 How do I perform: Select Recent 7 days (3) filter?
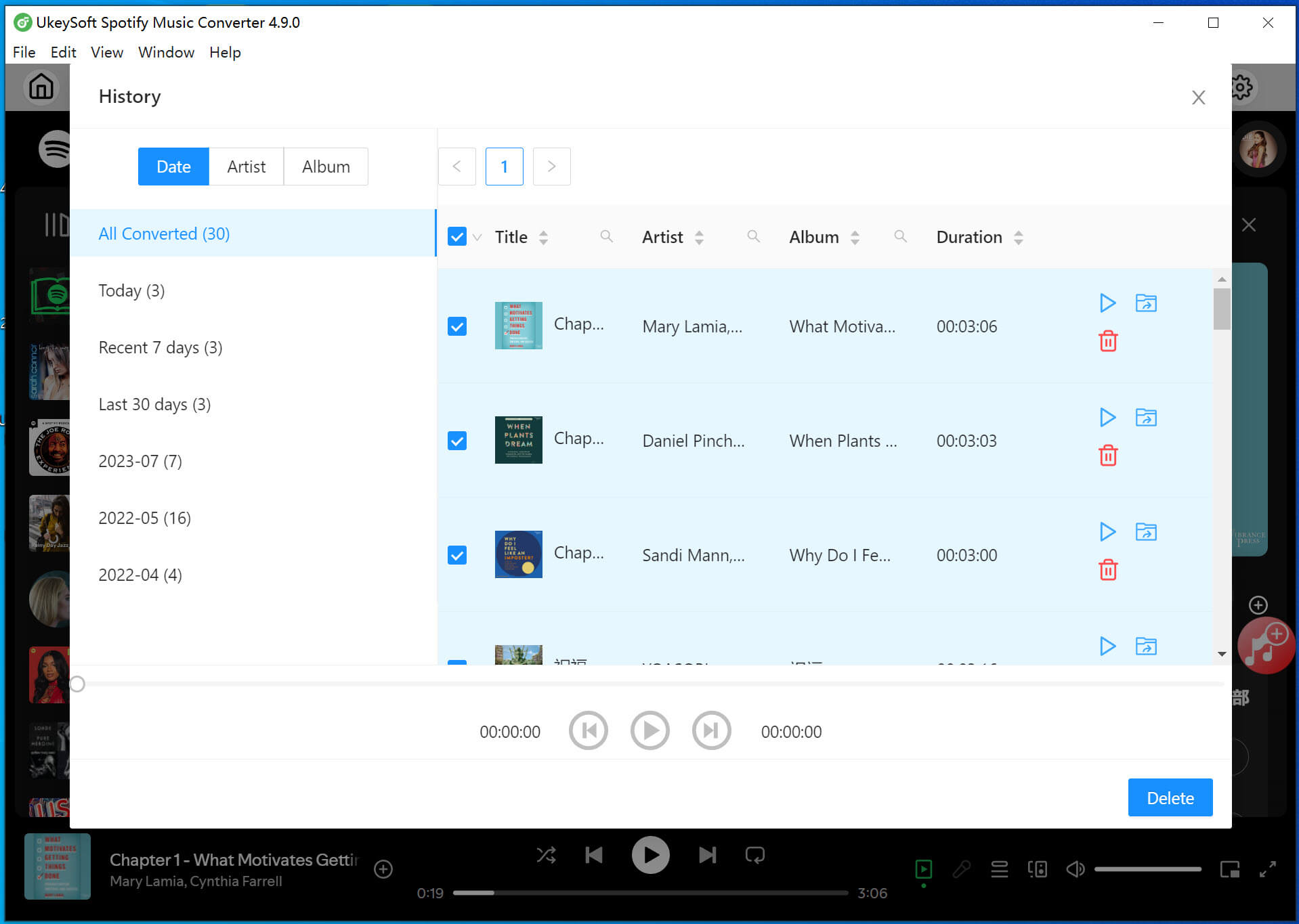click(253, 347)
